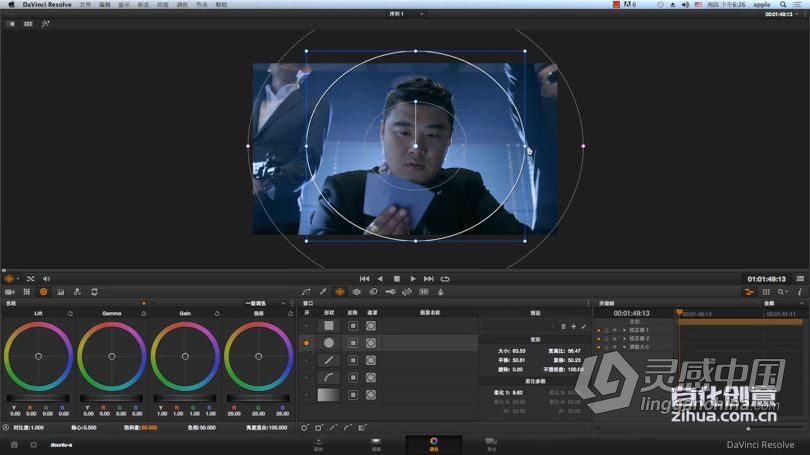
Task: Open the last menu bar item (Help)
Action: click(221, 4)
